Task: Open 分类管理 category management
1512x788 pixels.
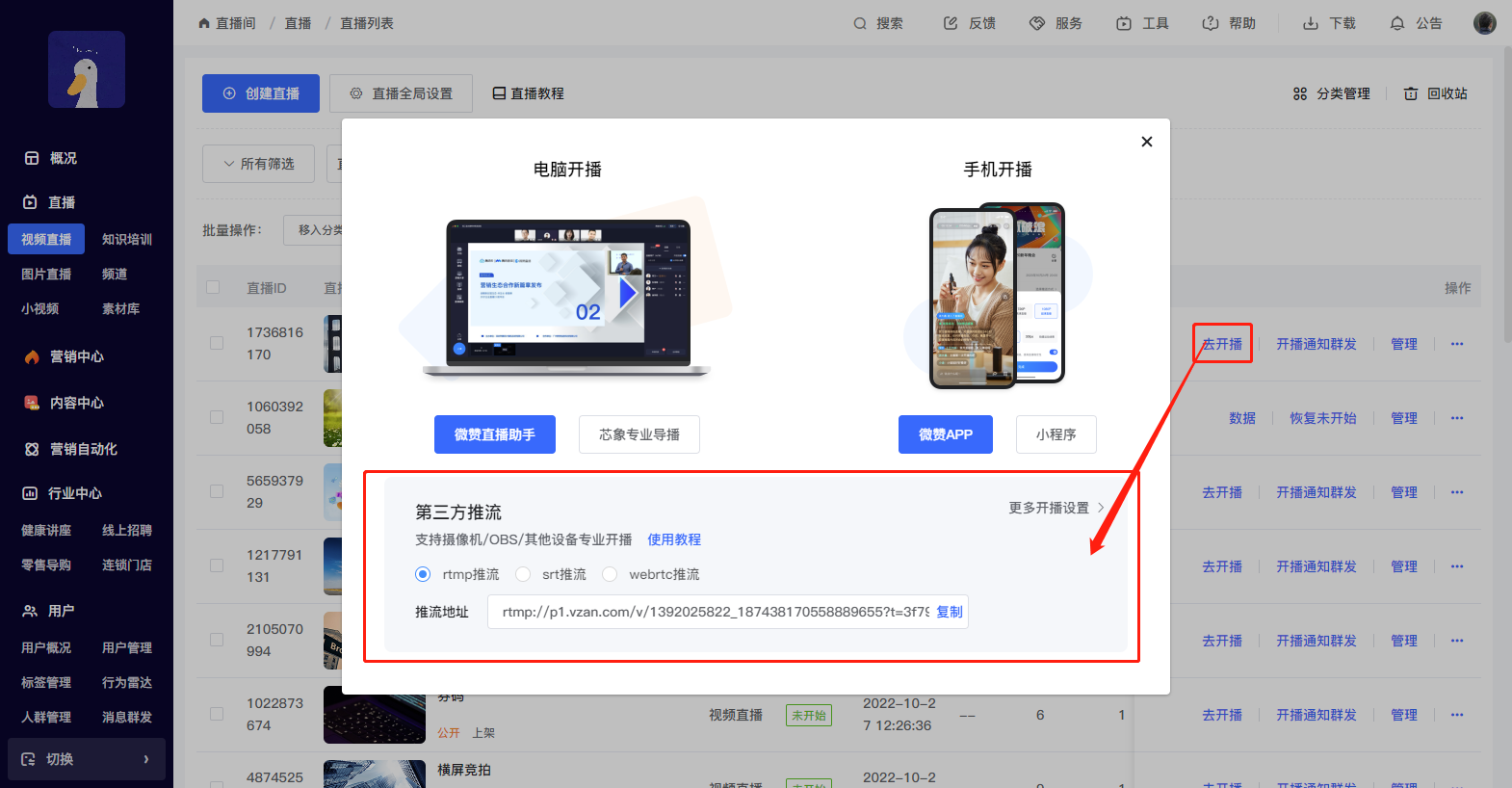Action: click(1331, 93)
